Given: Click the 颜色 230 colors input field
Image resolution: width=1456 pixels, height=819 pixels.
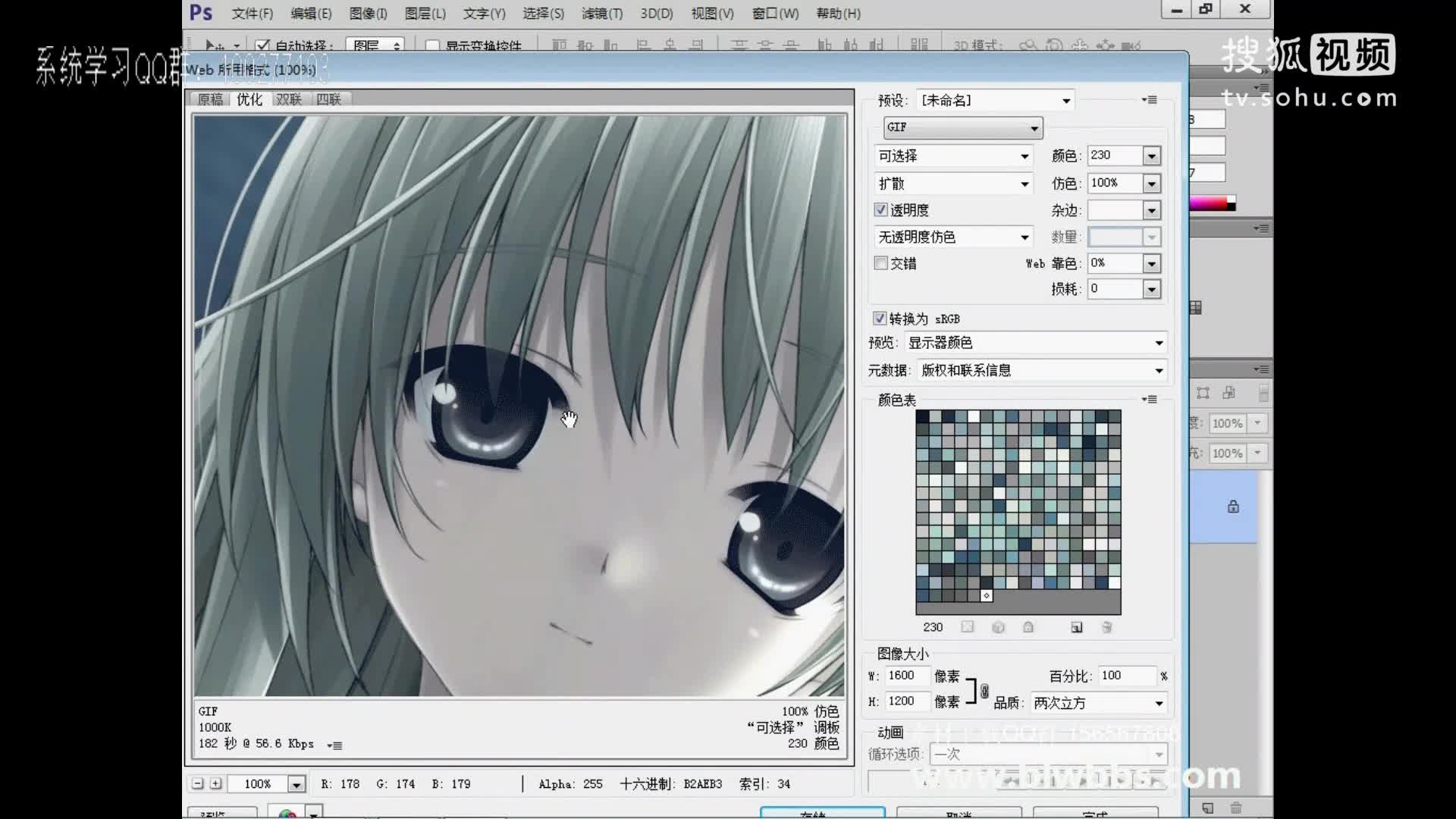Looking at the screenshot, I should pyautogui.click(x=1115, y=155).
